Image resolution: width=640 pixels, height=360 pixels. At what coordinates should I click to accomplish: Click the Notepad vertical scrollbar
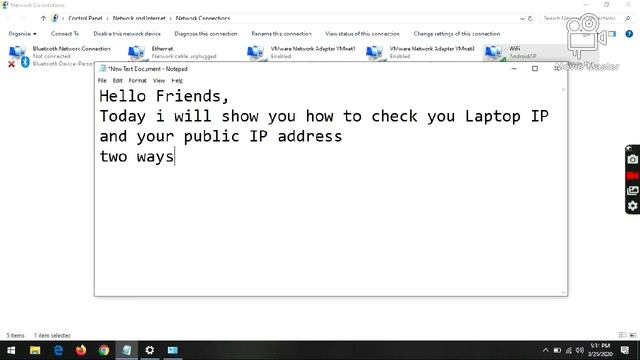[563, 191]
